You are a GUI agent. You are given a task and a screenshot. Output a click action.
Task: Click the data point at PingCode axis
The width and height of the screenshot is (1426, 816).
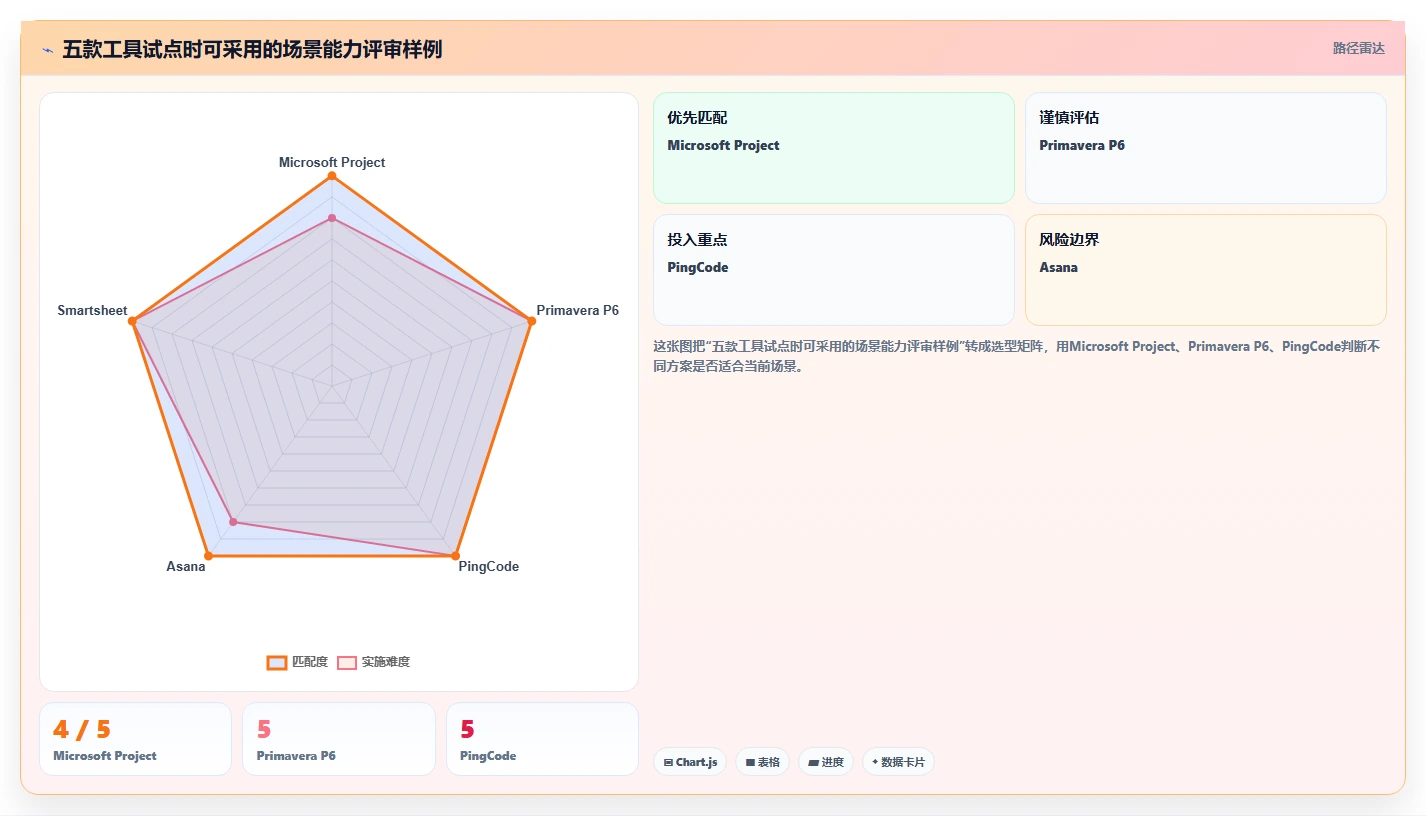tap(455, 555)
